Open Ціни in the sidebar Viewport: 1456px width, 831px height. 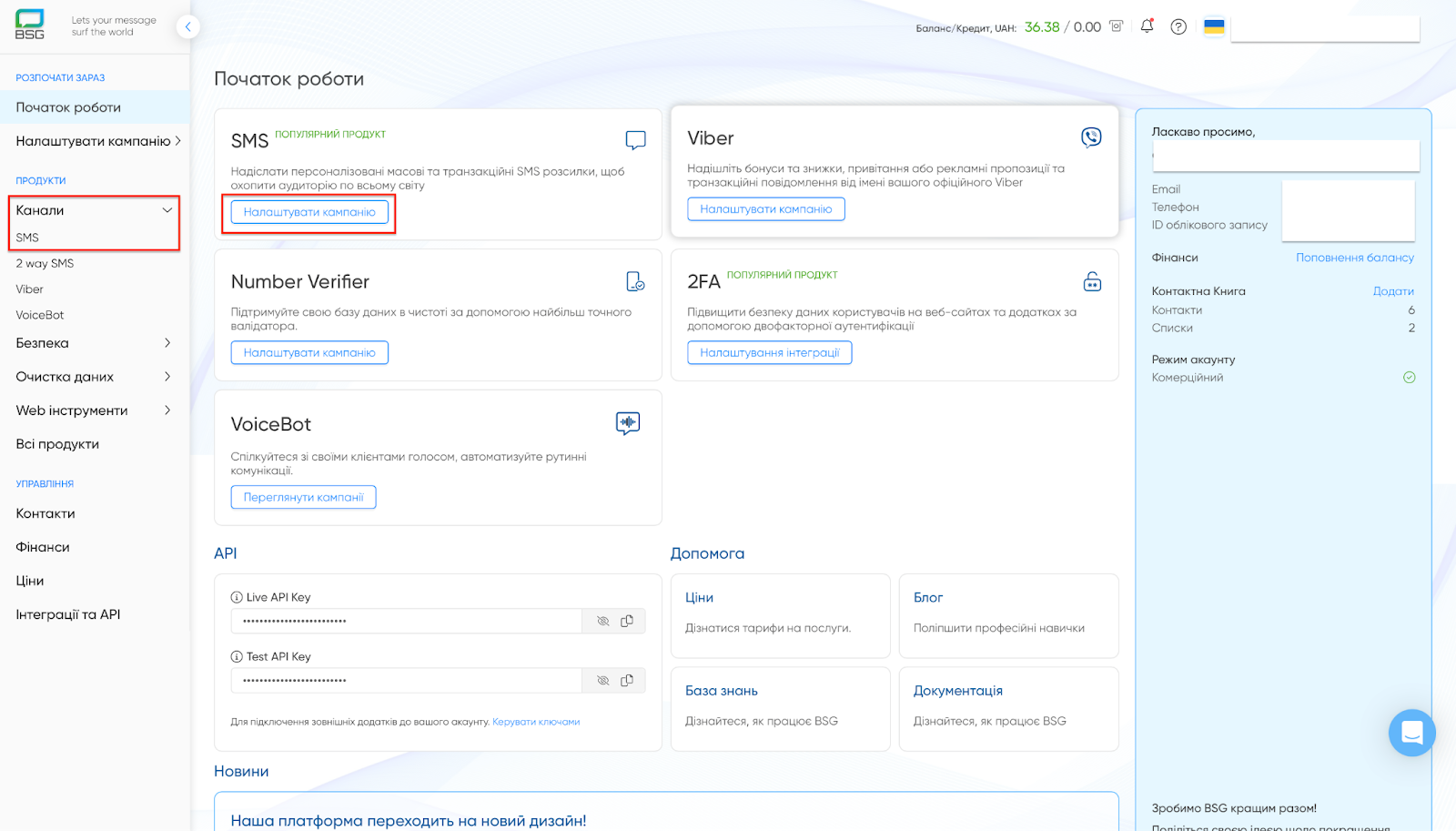click(x=30, y=581)
